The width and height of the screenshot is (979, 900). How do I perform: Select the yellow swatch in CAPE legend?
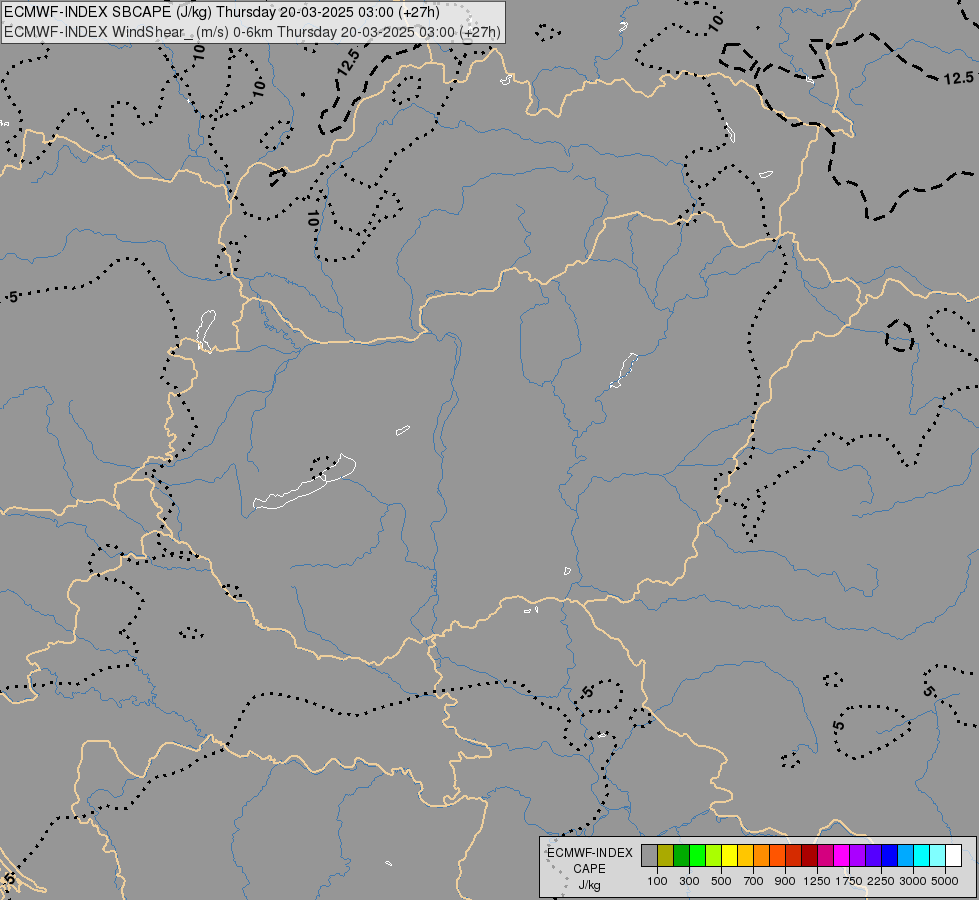coord(729,855)
